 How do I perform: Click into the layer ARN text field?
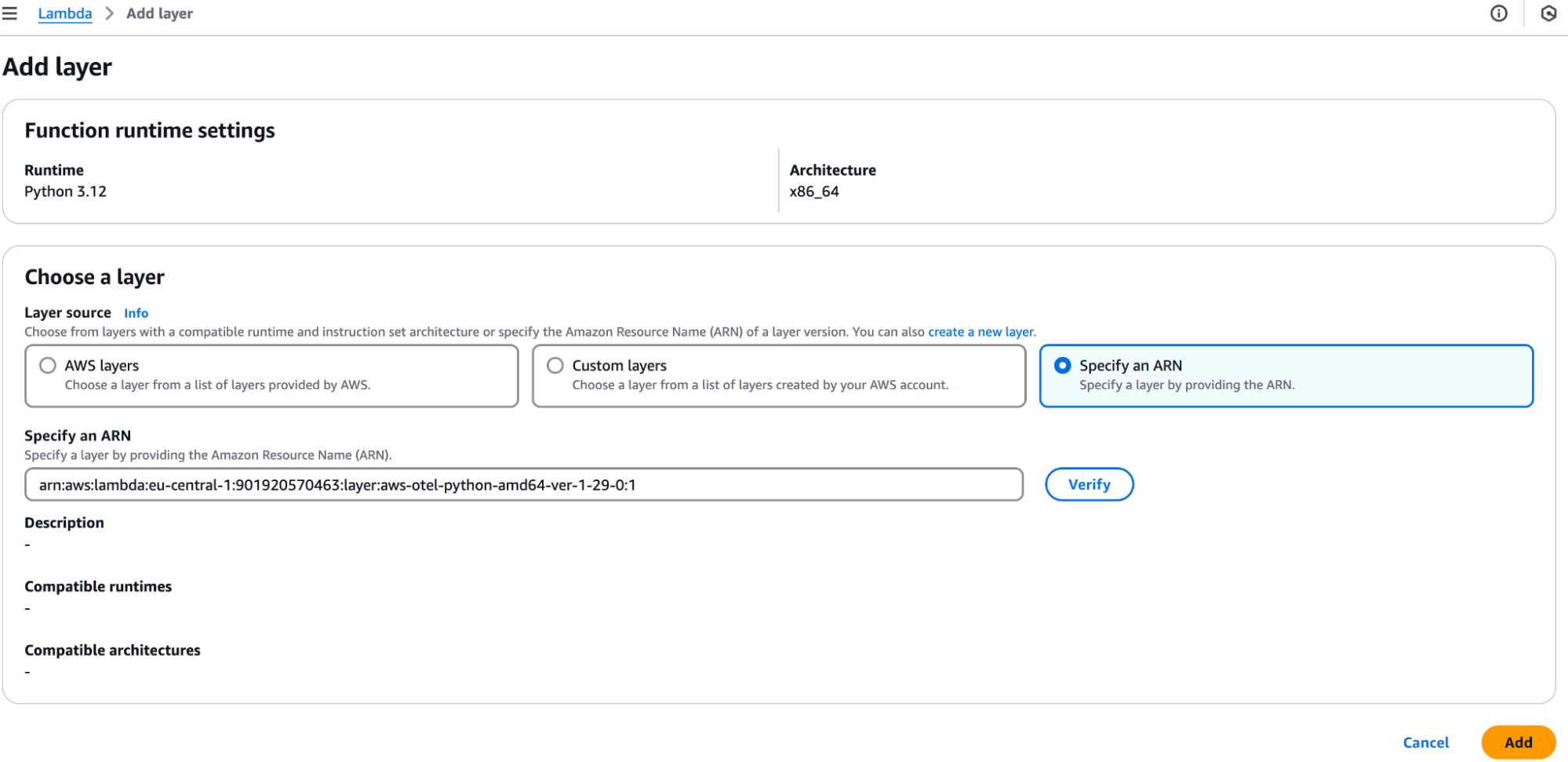click(523, 485)
